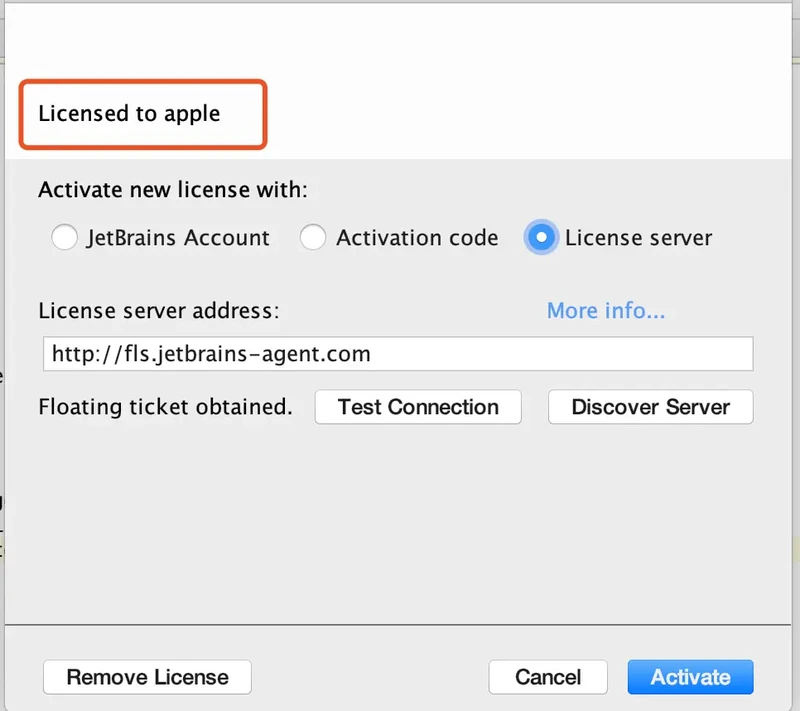Click the 'License server' label text
The width and height of the screenshot is (800, 711).
click(638, 238)
